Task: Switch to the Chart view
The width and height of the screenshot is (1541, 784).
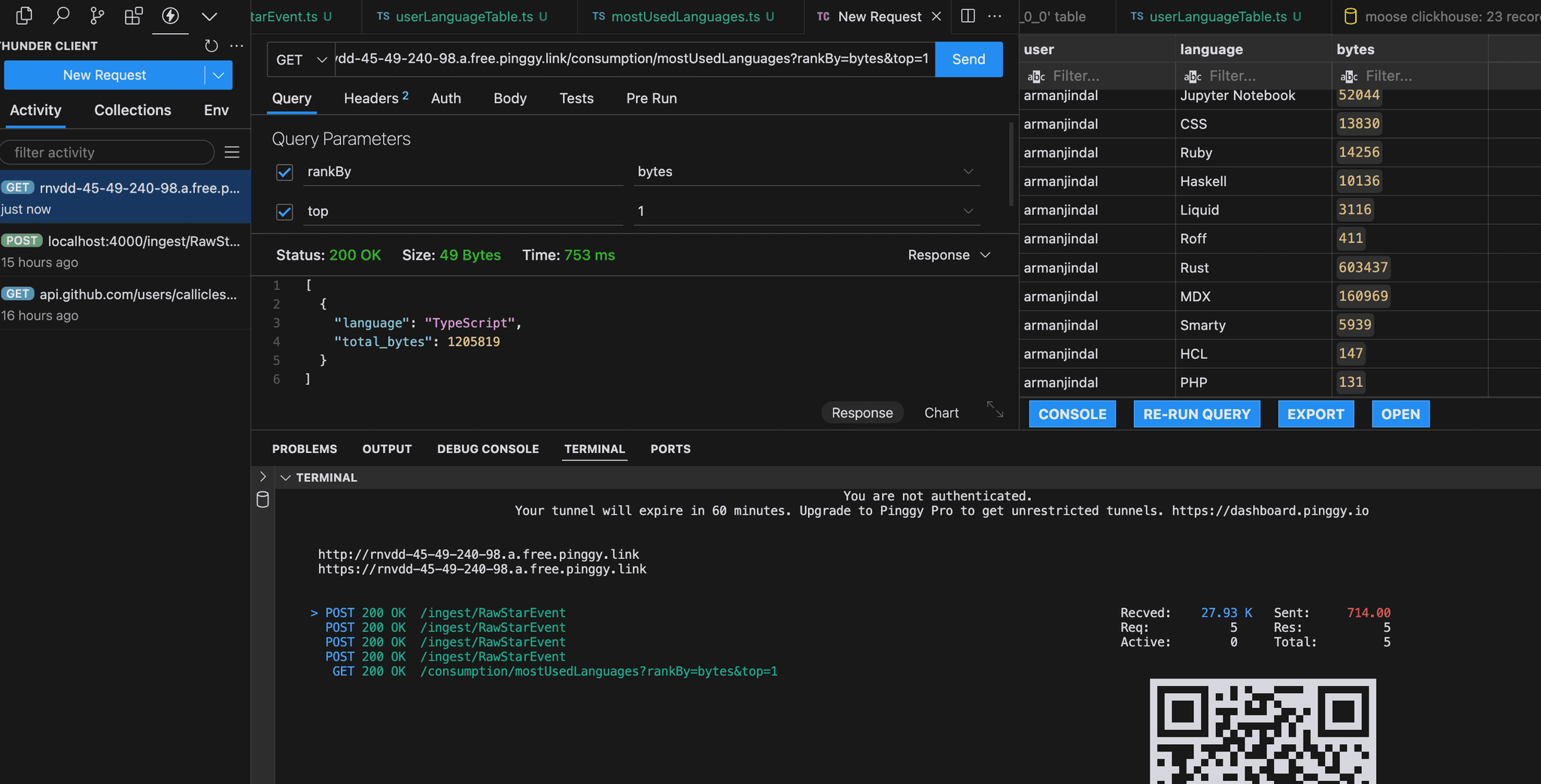Action: pyautogui.click(x=941, y=413)
